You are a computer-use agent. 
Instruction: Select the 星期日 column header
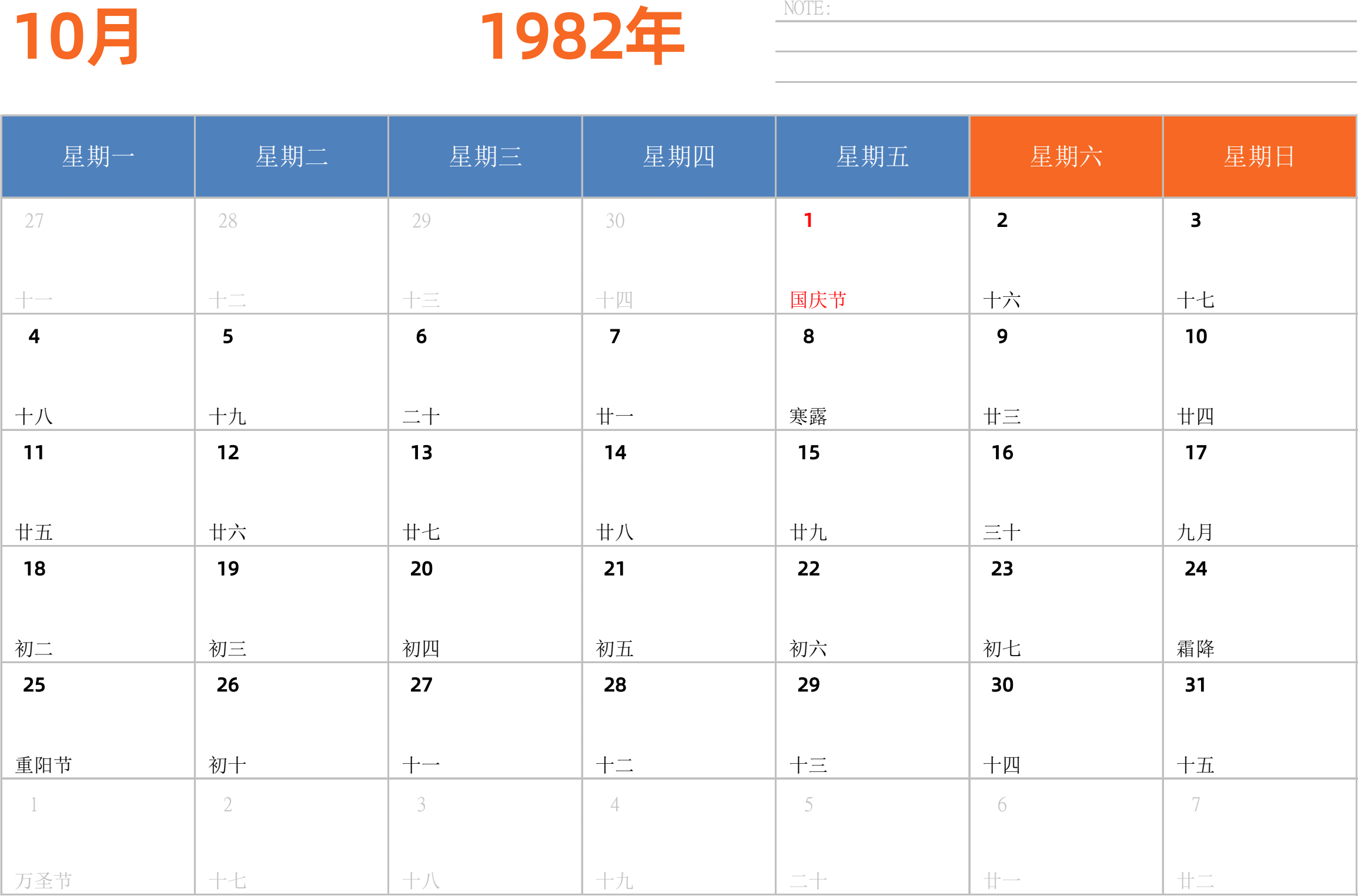[1259, 157]
